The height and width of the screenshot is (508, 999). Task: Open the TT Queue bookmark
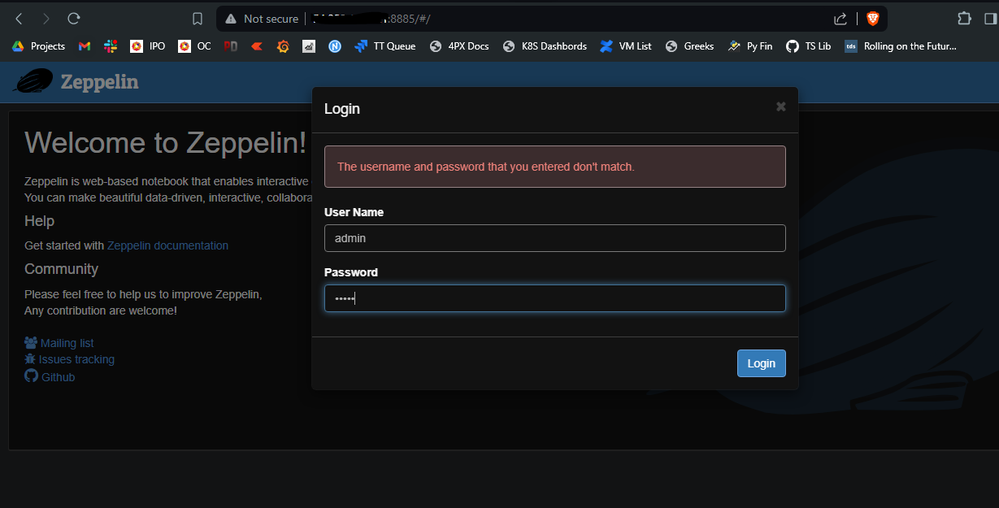(x=385, y=46)
